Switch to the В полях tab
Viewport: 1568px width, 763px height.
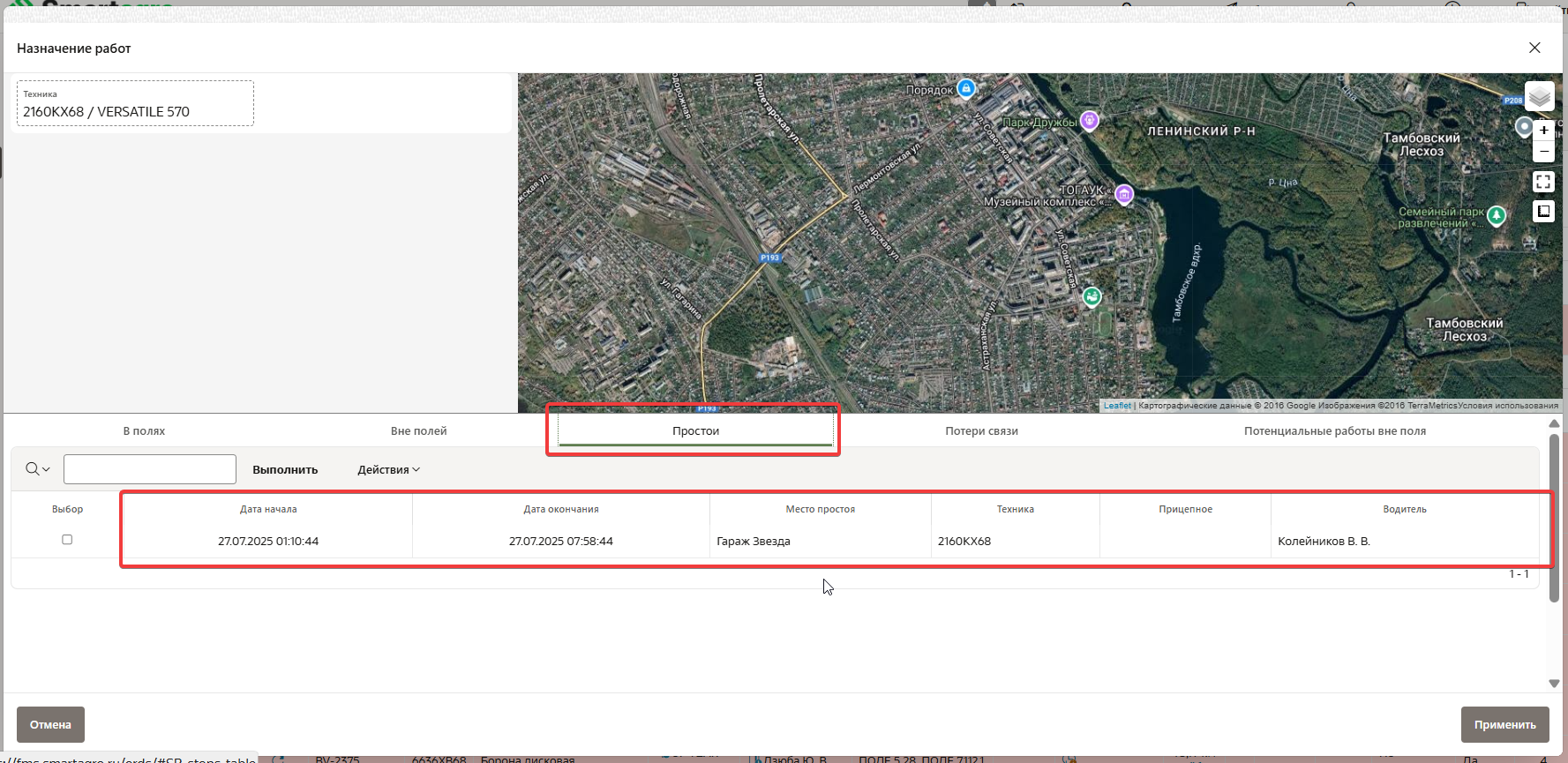(x=144, y=431)
